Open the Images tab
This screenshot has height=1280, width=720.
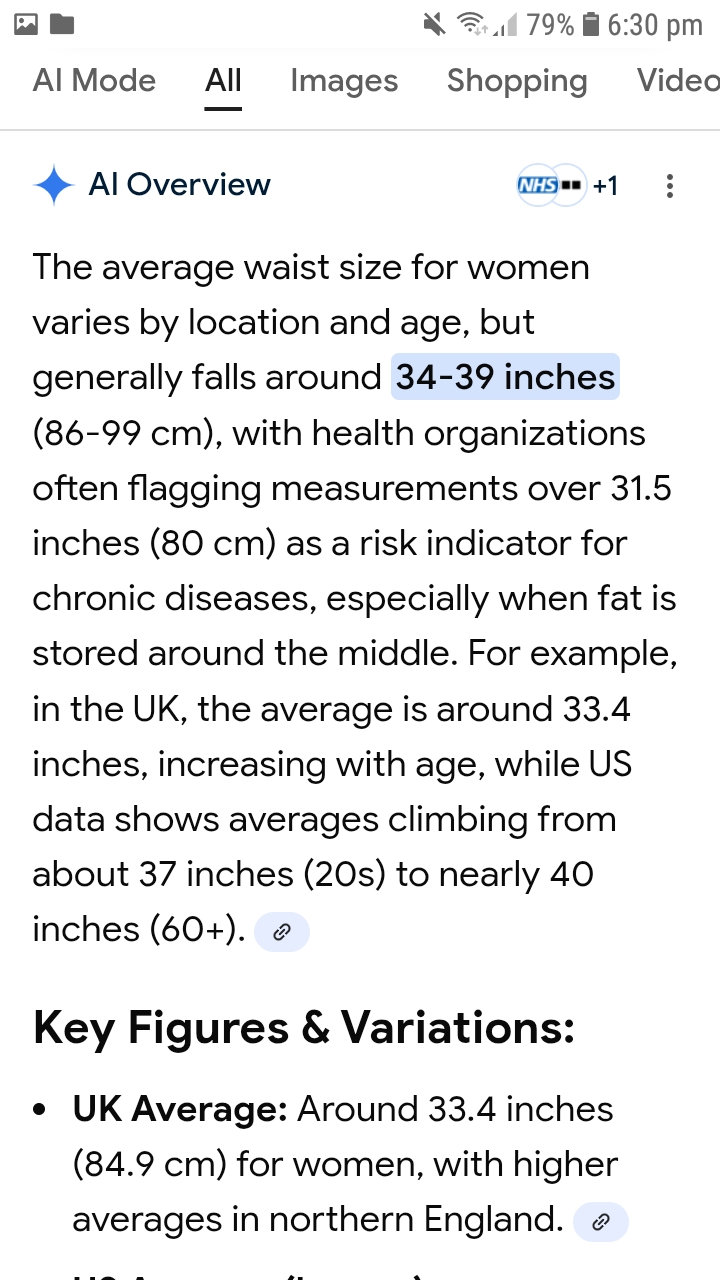coord(344,81)
